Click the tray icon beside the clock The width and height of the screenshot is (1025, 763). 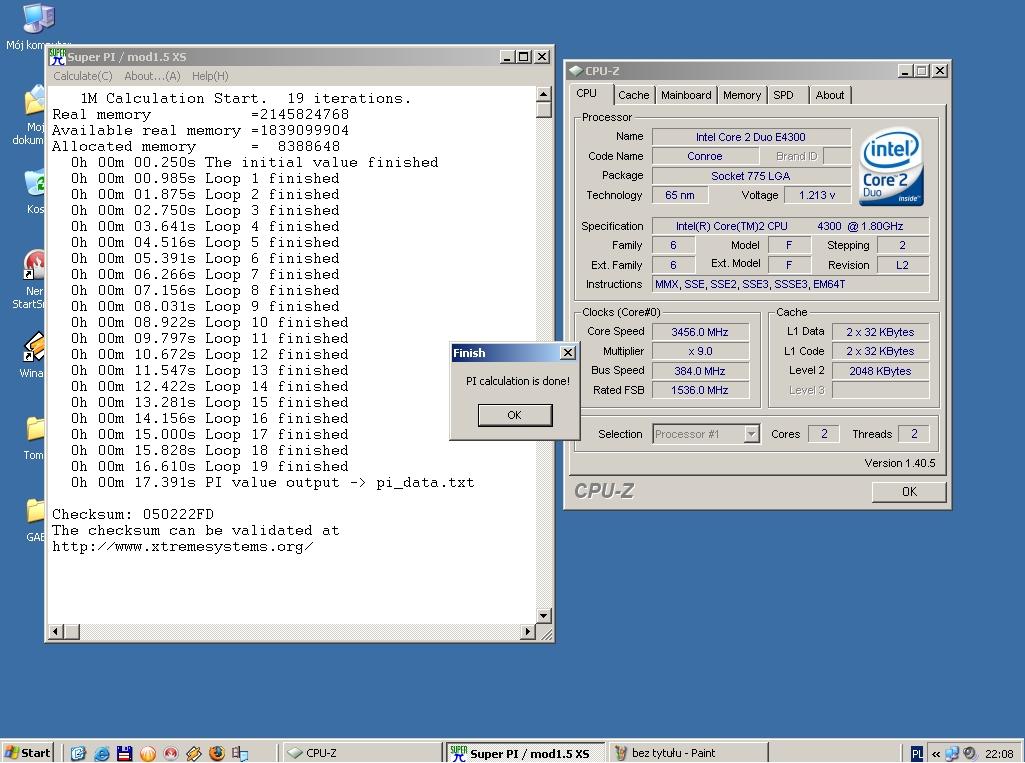[x=969, y=753]
